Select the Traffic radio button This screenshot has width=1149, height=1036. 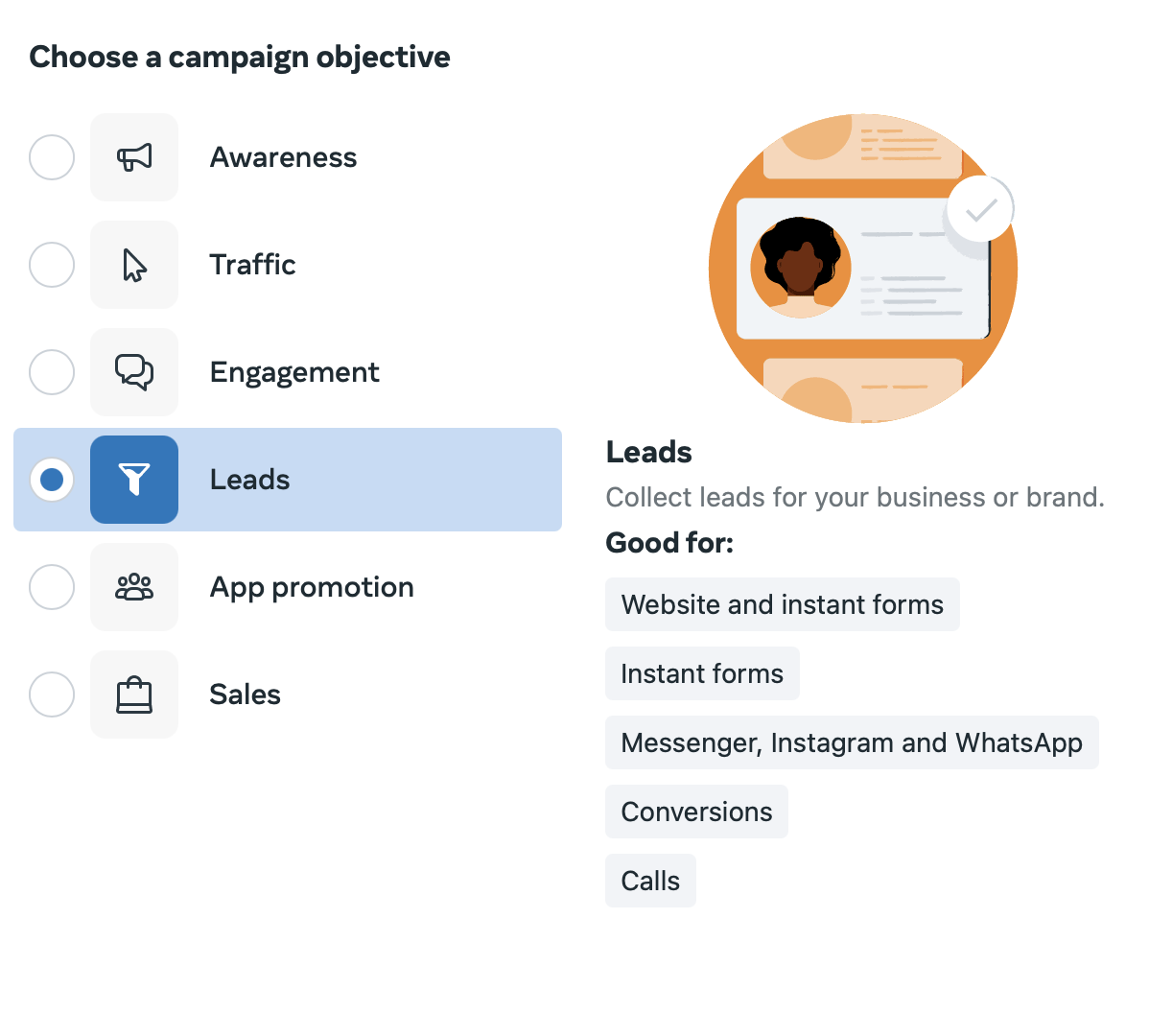(51, 265)
